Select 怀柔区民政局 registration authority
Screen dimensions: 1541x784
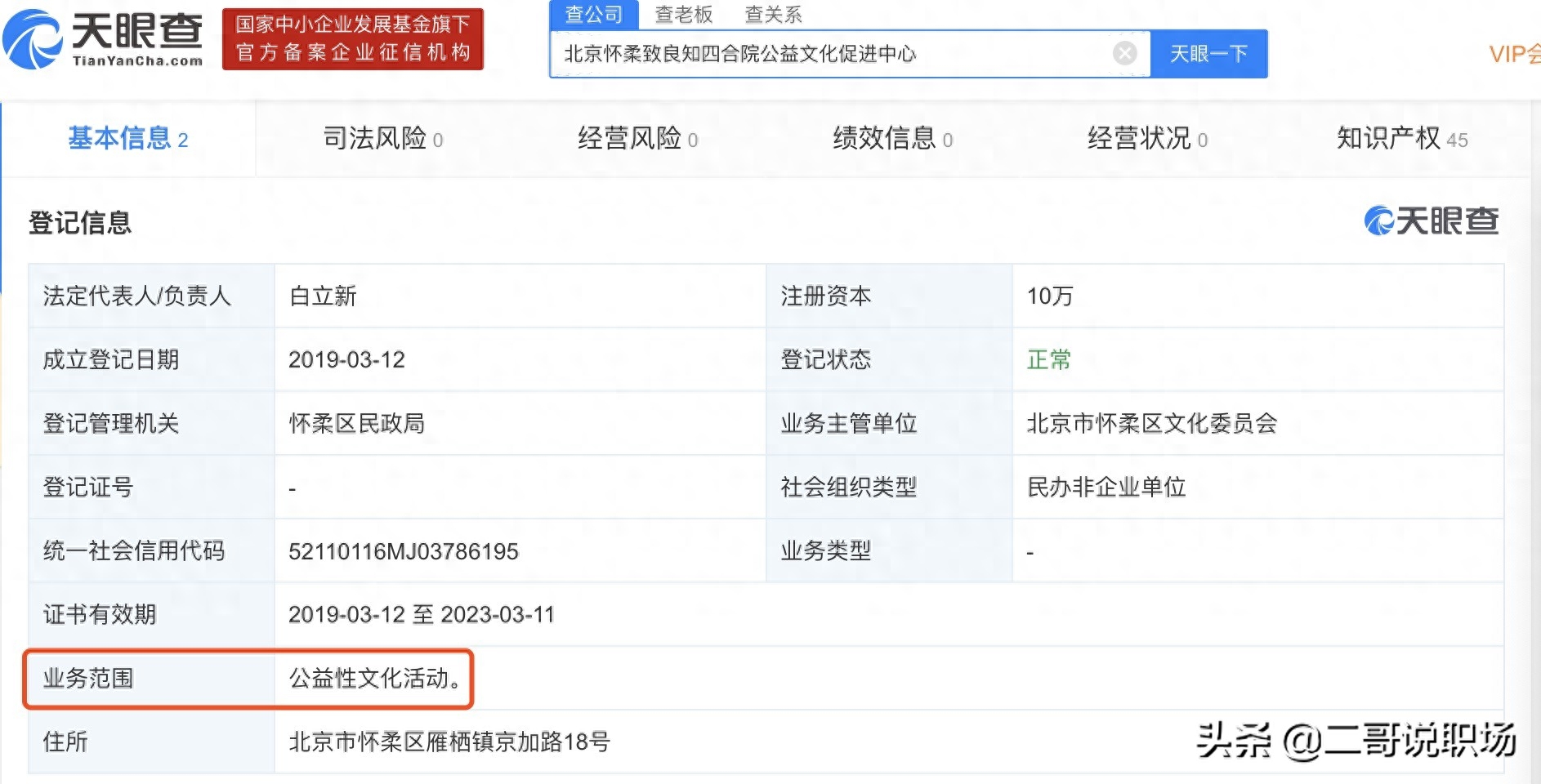(357, 423)
